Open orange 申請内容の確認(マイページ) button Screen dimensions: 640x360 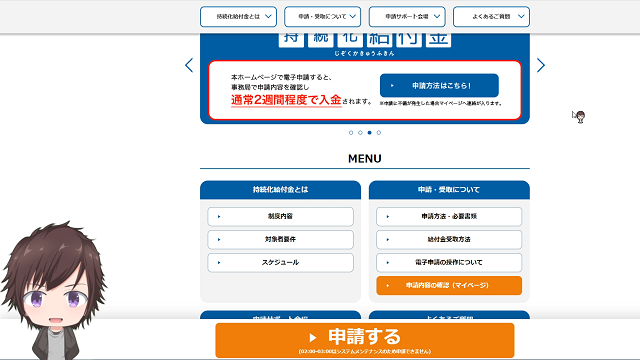[449, 285]
